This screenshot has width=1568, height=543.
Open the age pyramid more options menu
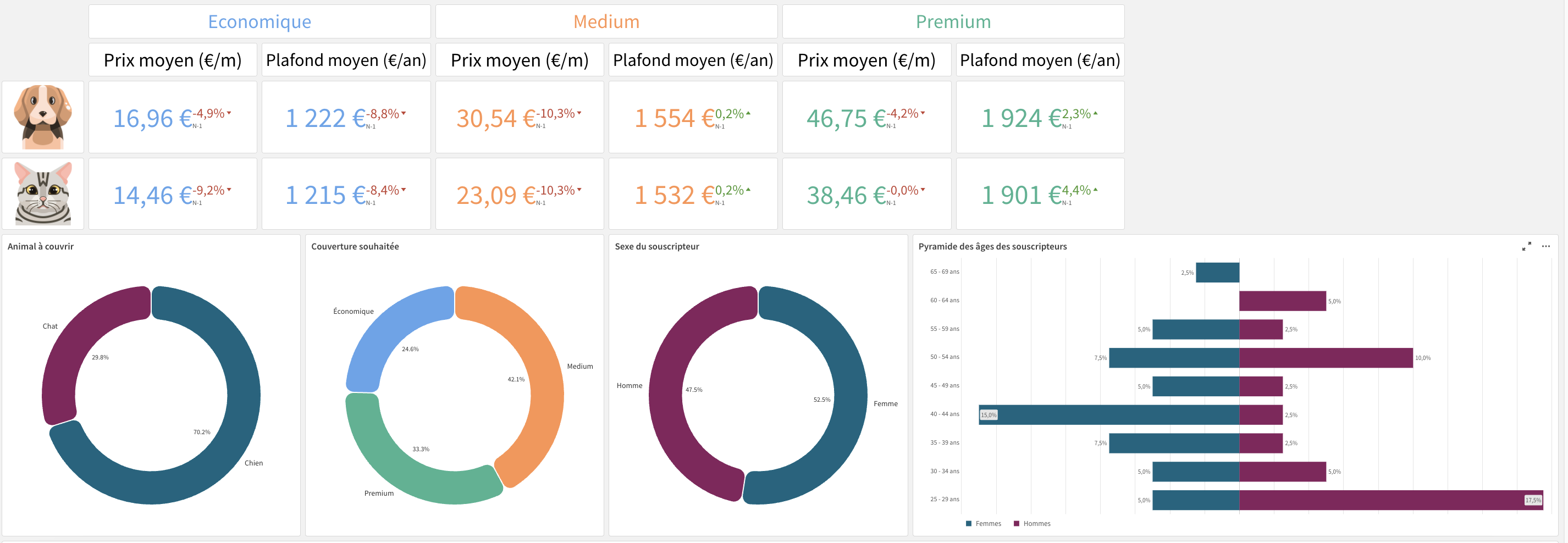(x=1545, y=246)
